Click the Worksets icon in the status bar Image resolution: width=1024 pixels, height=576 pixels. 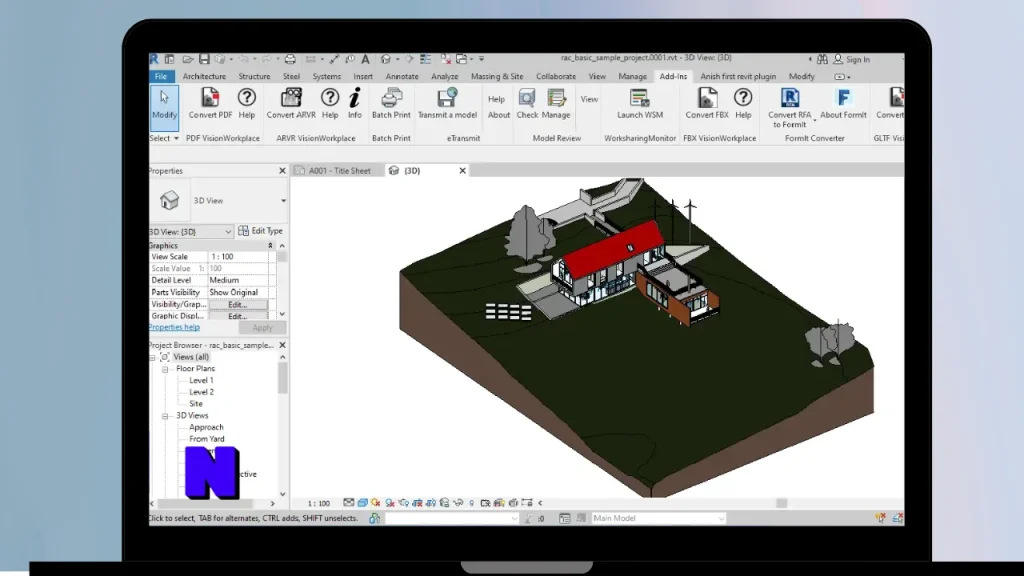tap(375, 518)
